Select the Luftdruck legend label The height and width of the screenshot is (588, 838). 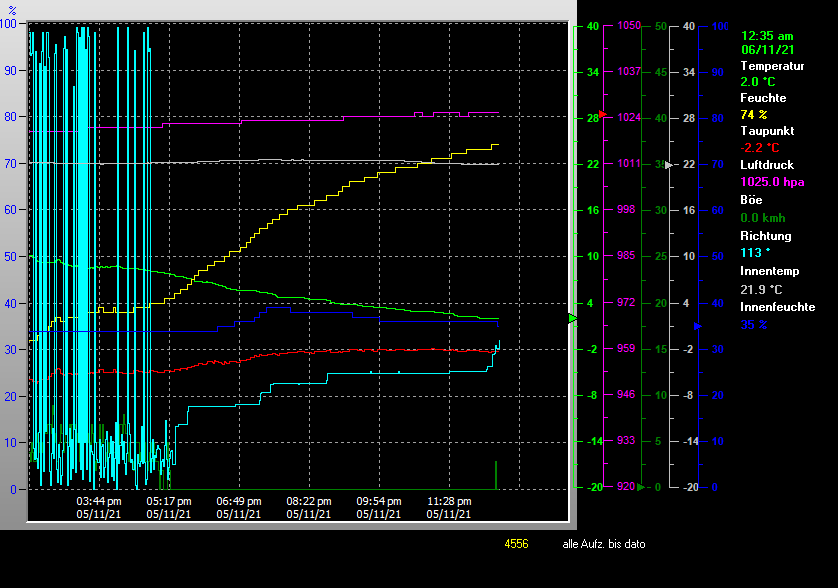[767, 164]
